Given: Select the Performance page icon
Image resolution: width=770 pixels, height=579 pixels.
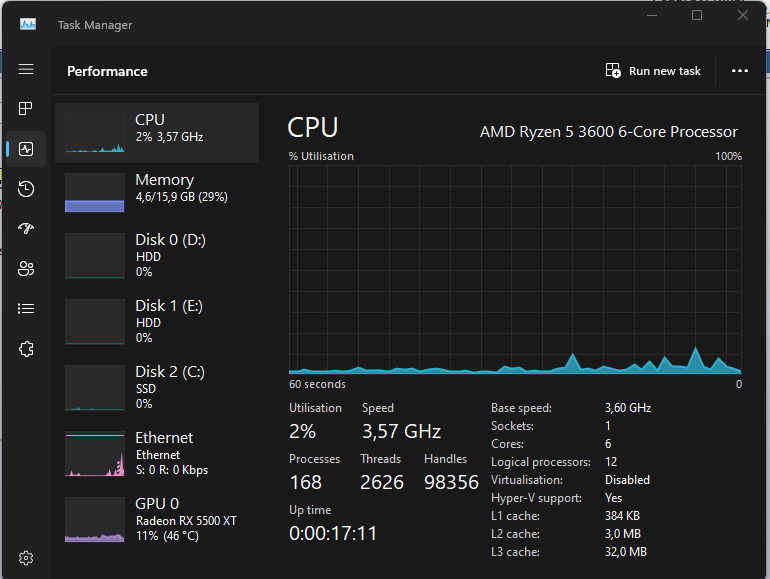Looking at the screenshot, I should [26, 149].
